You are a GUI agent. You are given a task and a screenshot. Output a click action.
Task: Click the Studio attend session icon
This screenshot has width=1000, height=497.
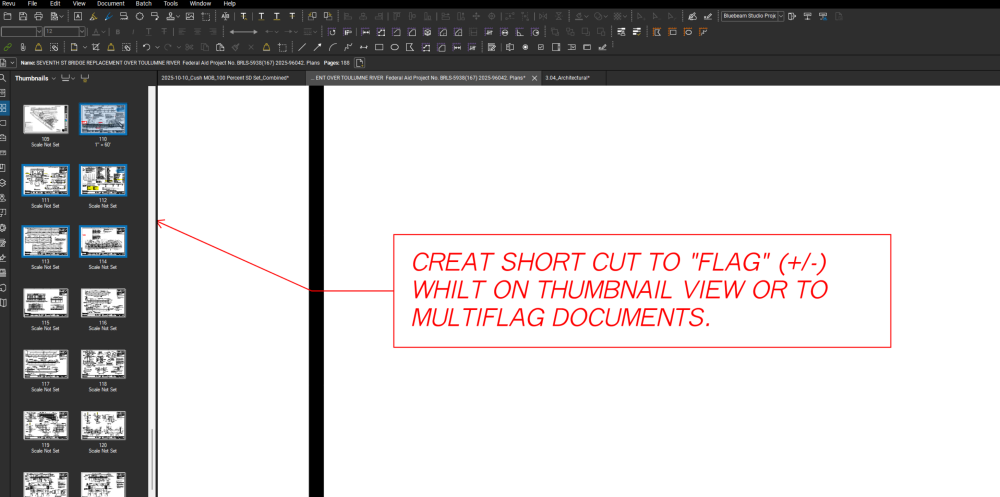coord(791,16)
